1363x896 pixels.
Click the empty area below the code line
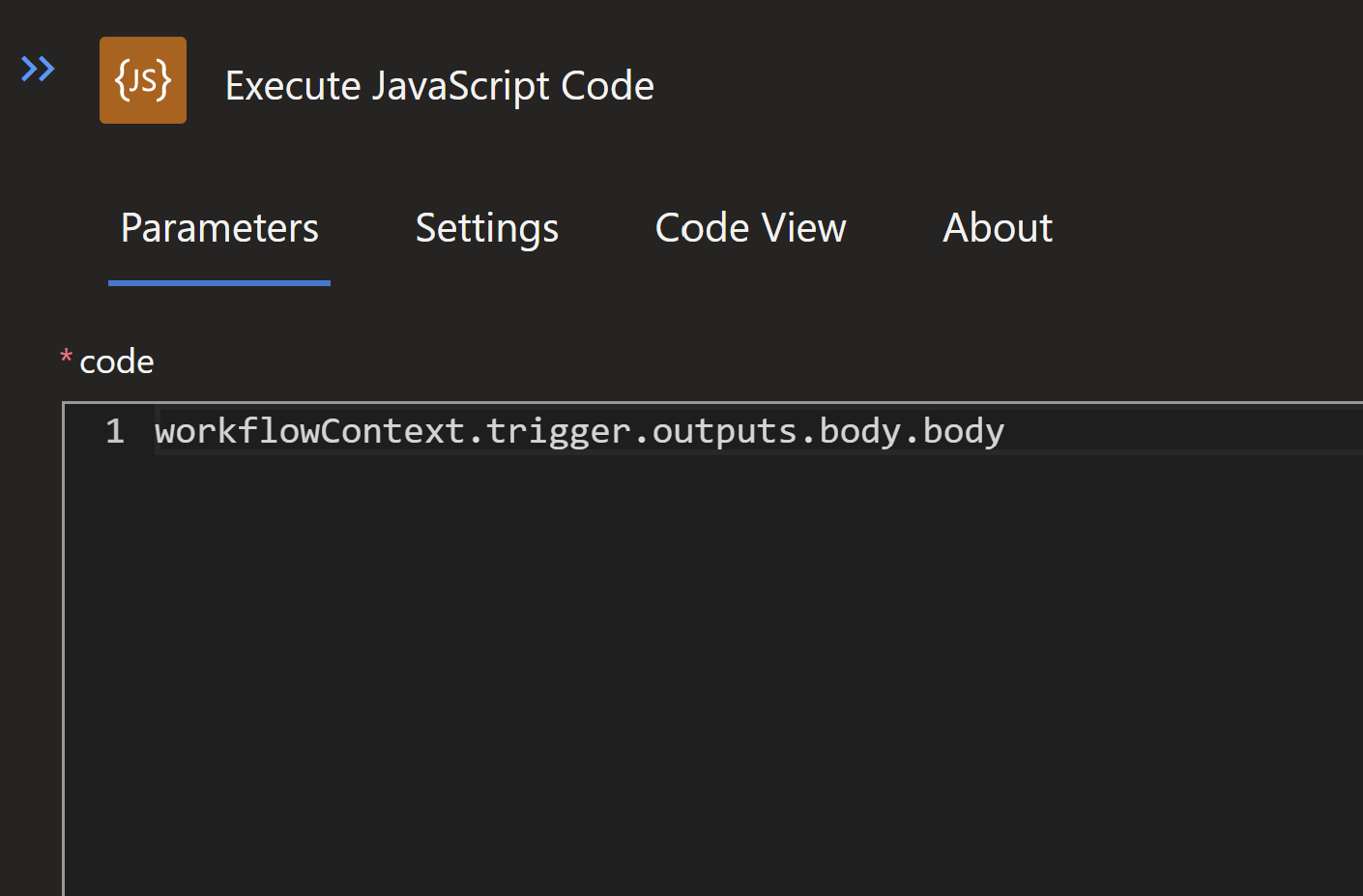click(677, 657)
